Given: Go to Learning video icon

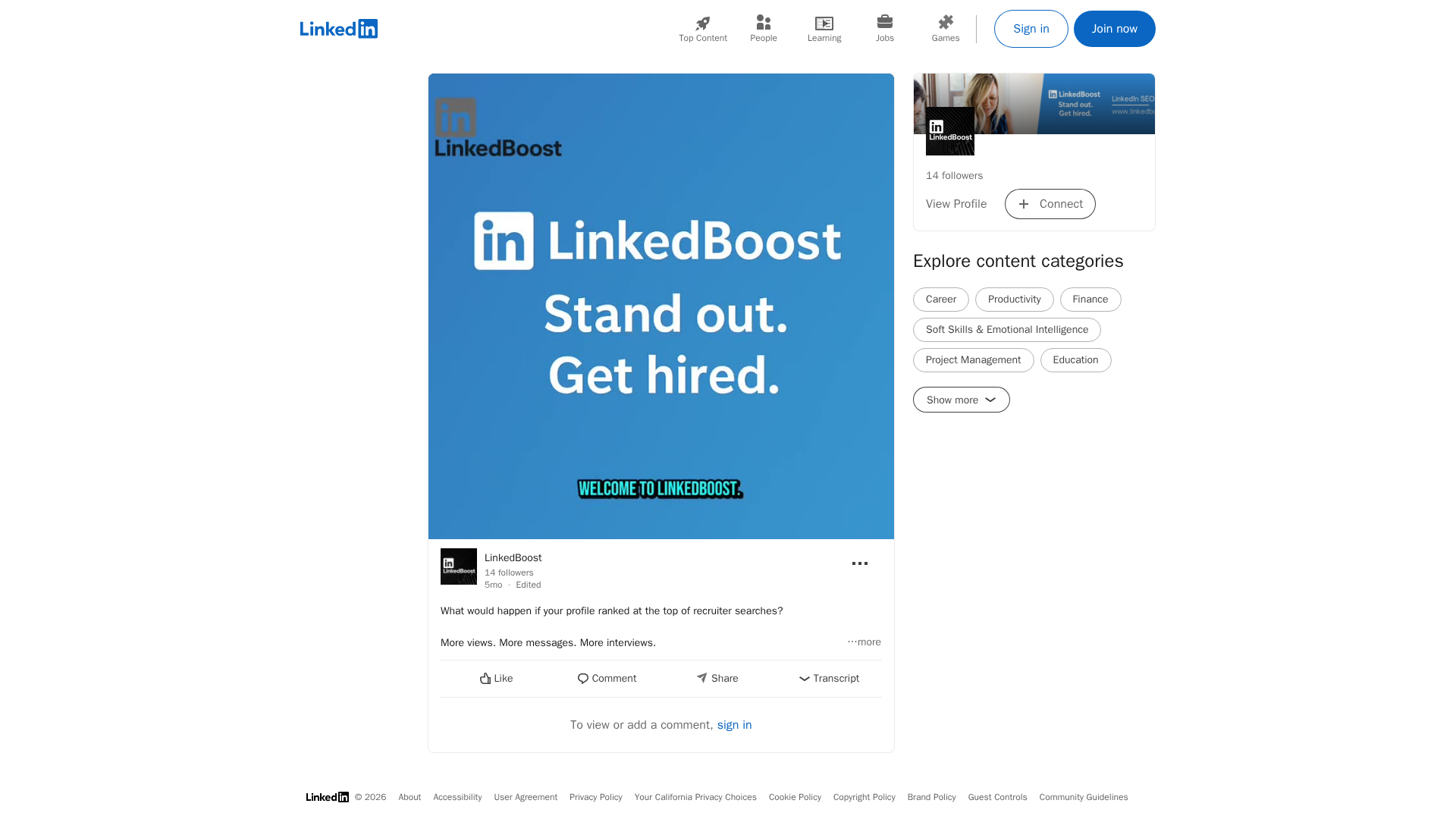Looking at the screenshot, I should point(824,24).
